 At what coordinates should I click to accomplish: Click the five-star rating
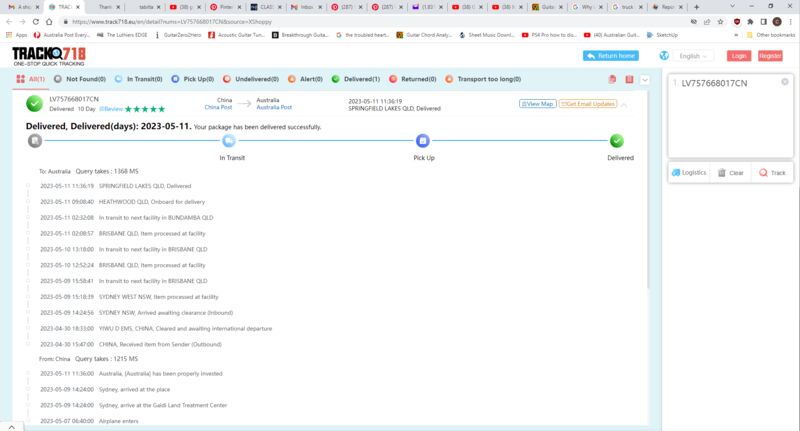(145, 109)
